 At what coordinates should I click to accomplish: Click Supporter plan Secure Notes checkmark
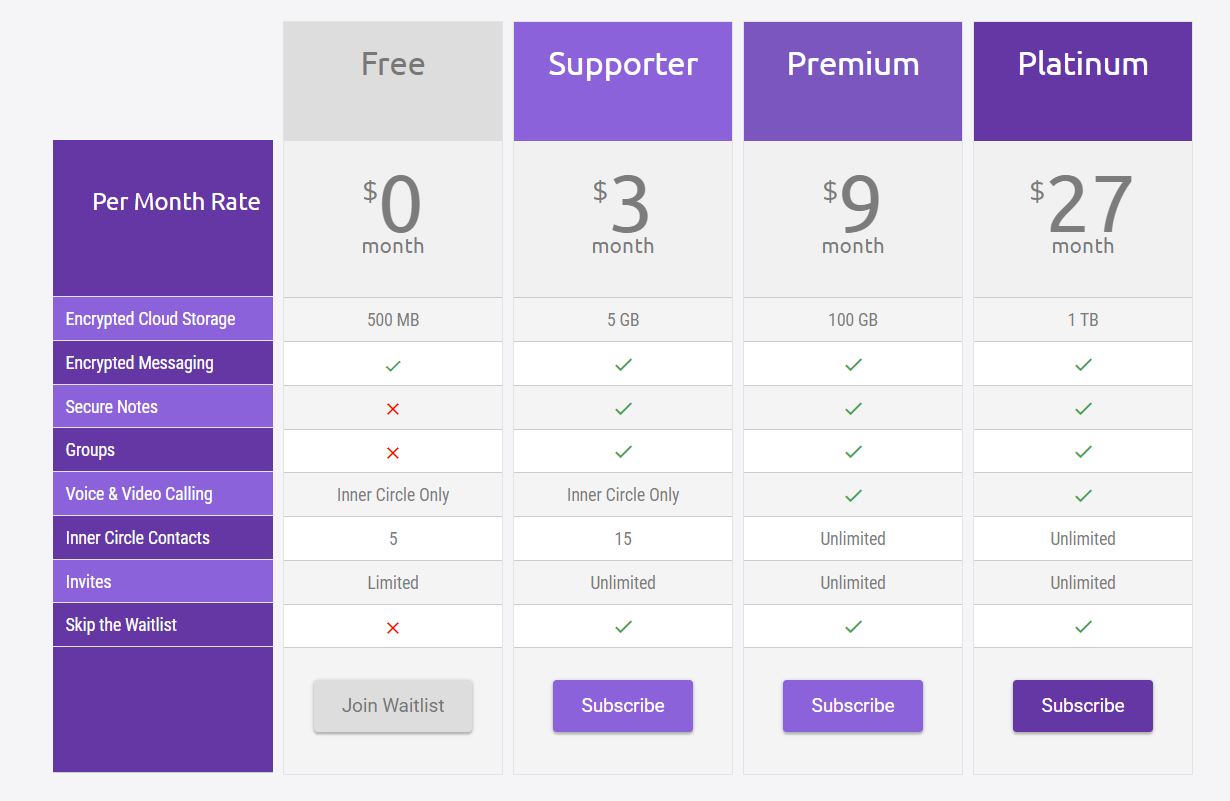(623, 409)
